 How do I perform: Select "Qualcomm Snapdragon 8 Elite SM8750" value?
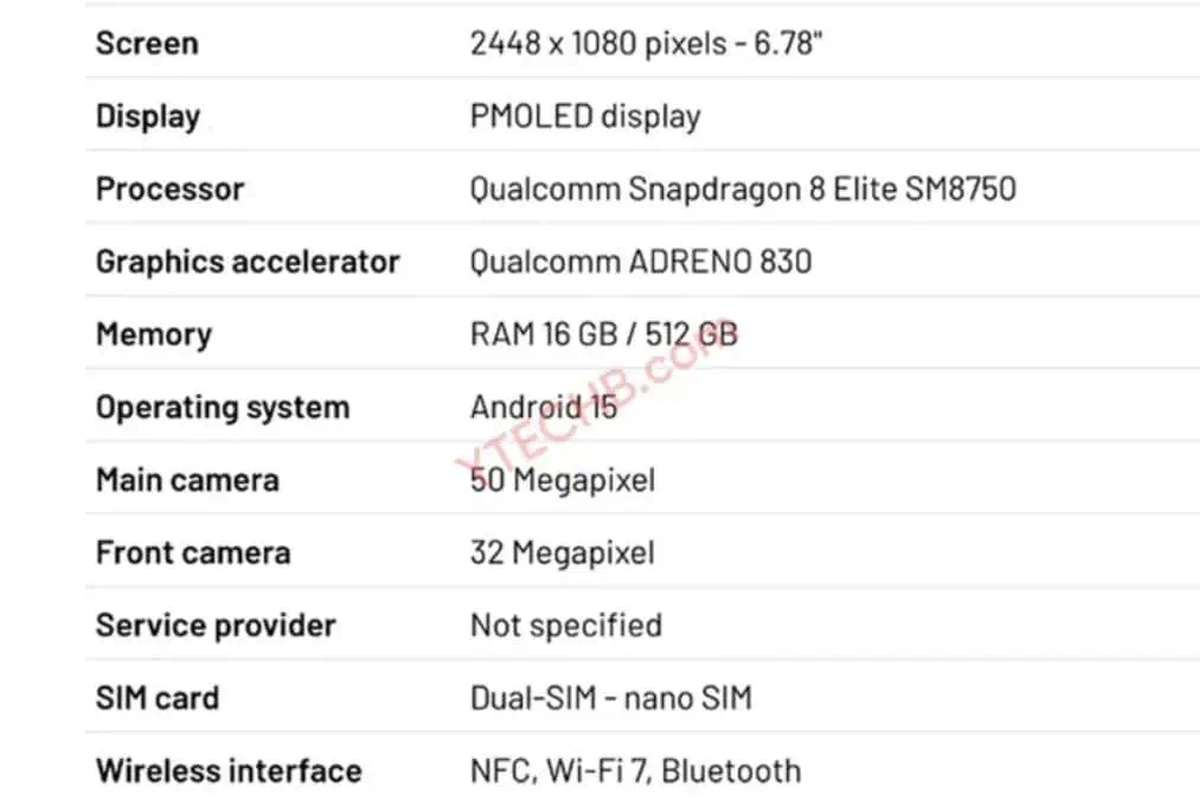[x=743, y=189]
